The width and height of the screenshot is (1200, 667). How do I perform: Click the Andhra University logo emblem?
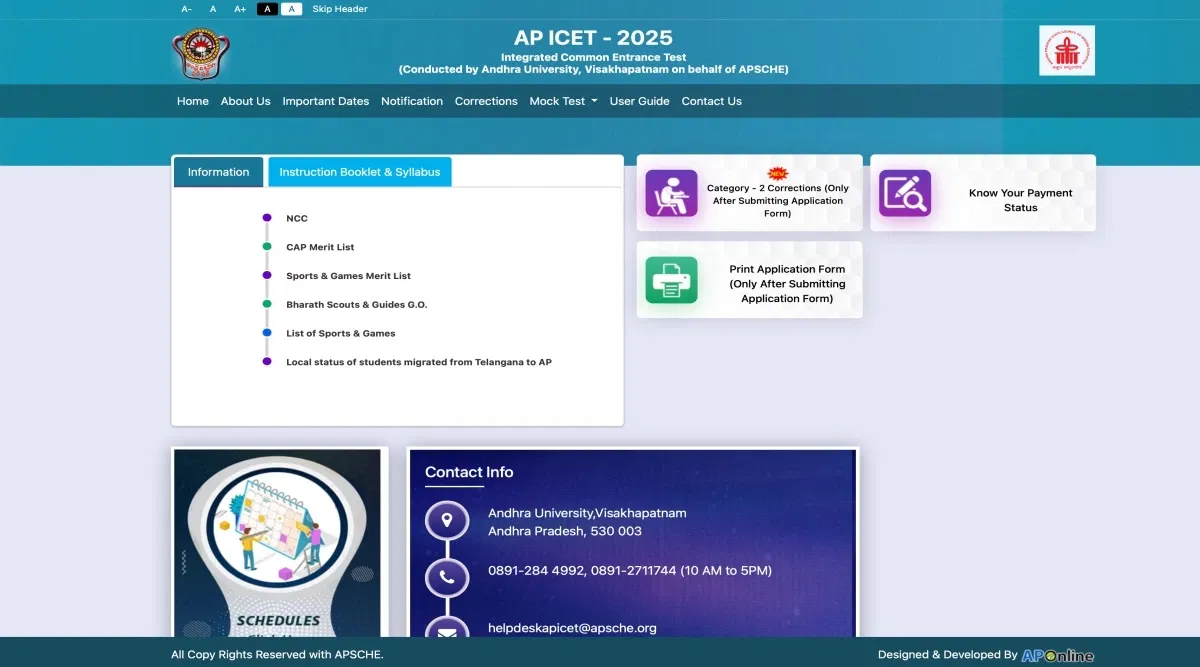click(x=201, y=53)
